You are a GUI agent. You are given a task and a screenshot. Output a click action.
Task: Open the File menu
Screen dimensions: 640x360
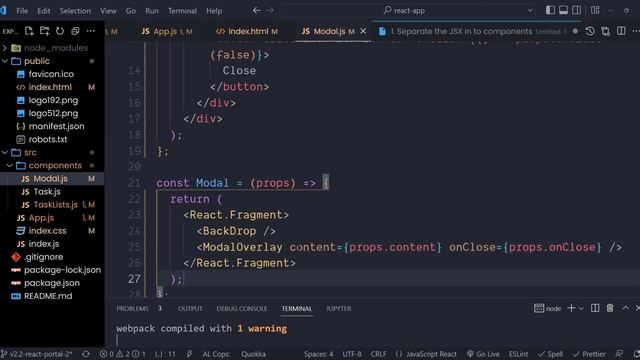[22, 11]
